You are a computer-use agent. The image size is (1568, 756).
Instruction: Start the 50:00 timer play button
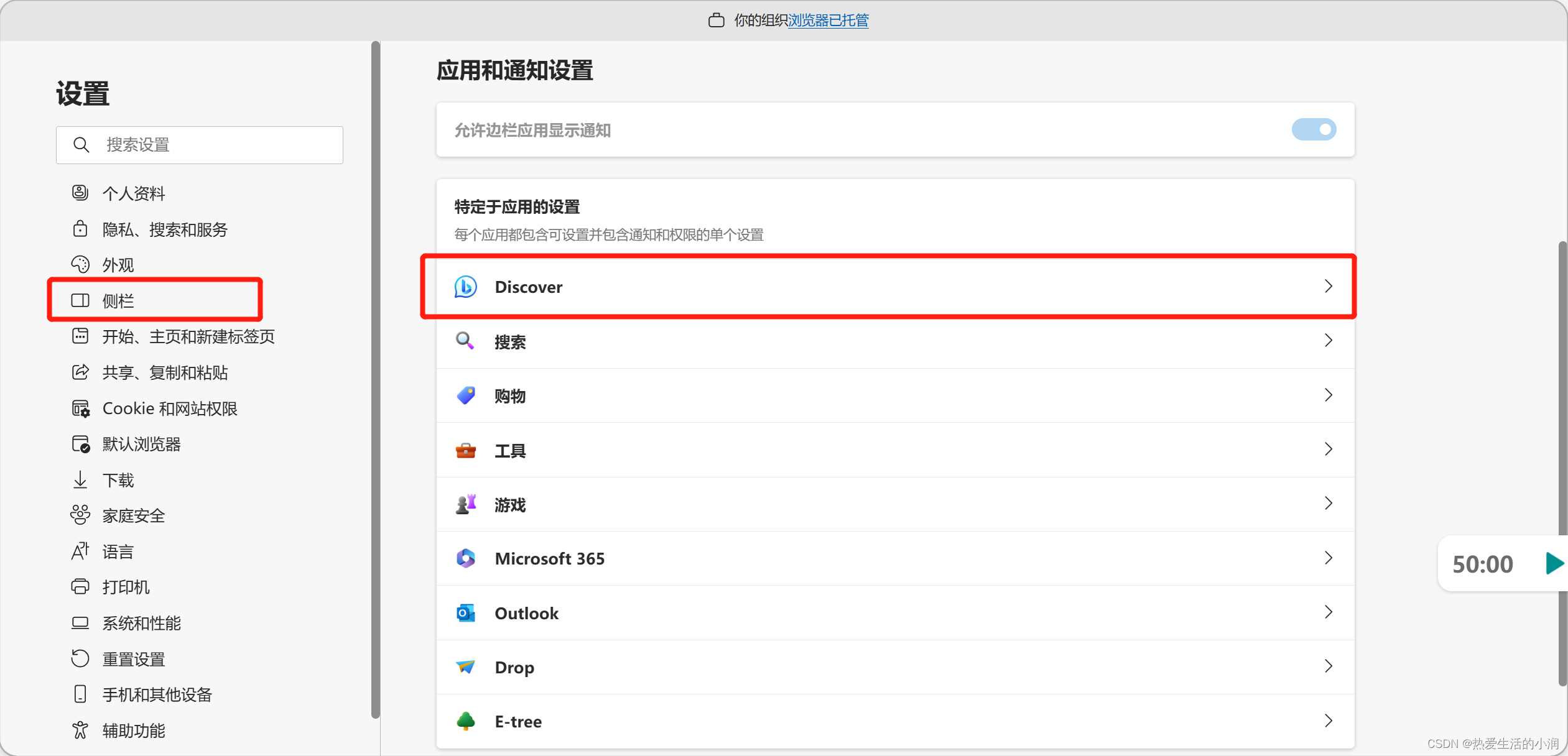coord(1554,563)
